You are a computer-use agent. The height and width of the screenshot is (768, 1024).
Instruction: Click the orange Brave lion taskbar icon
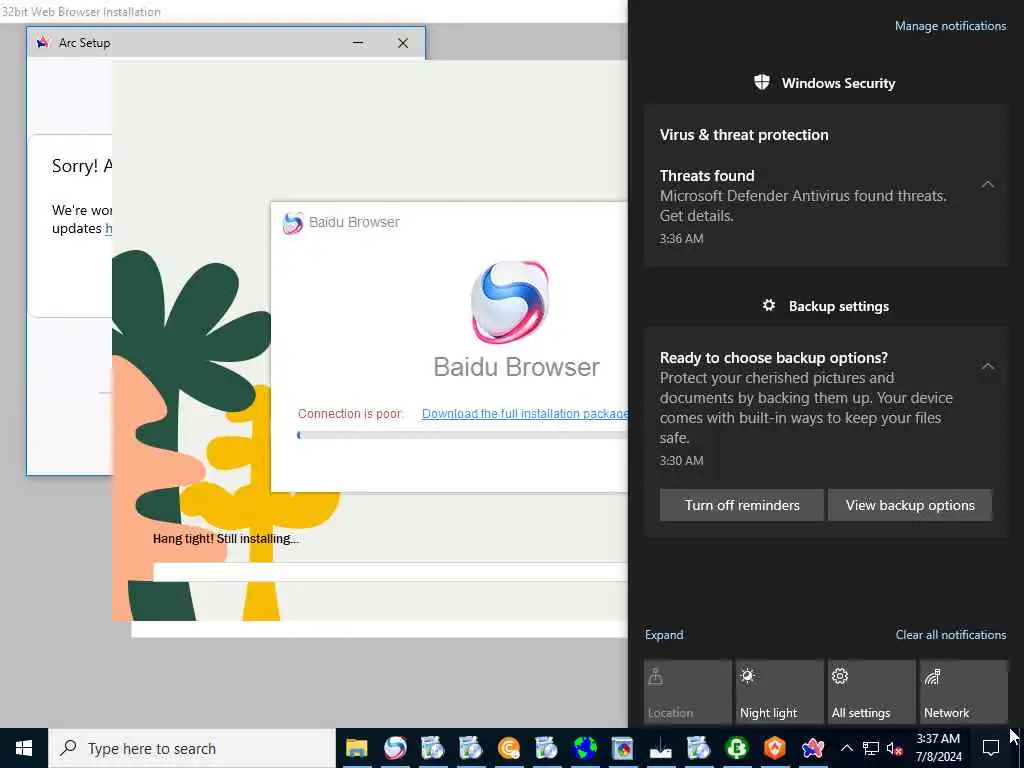click(775, 748)
